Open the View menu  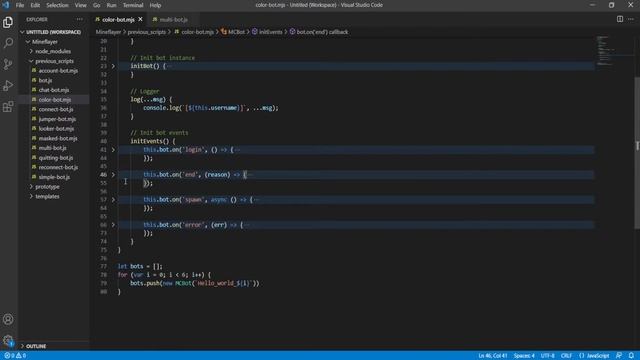click(x=80, y=5)
